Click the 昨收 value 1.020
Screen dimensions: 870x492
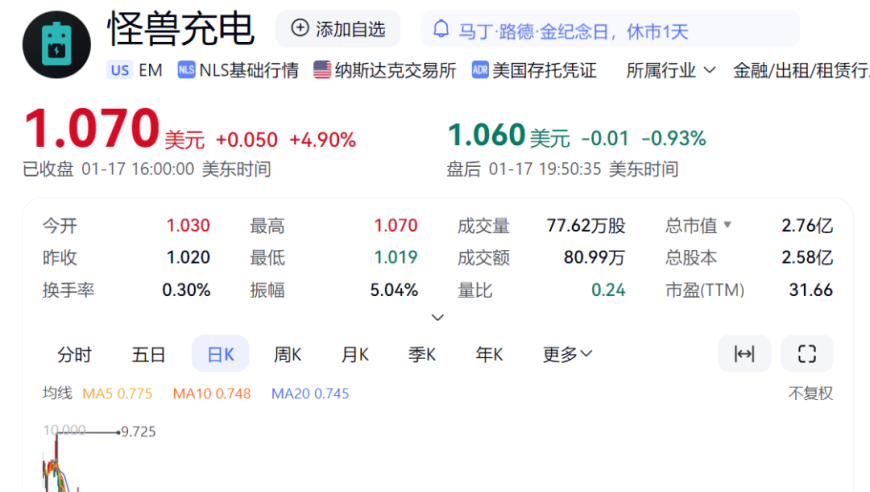coord(188,257)
